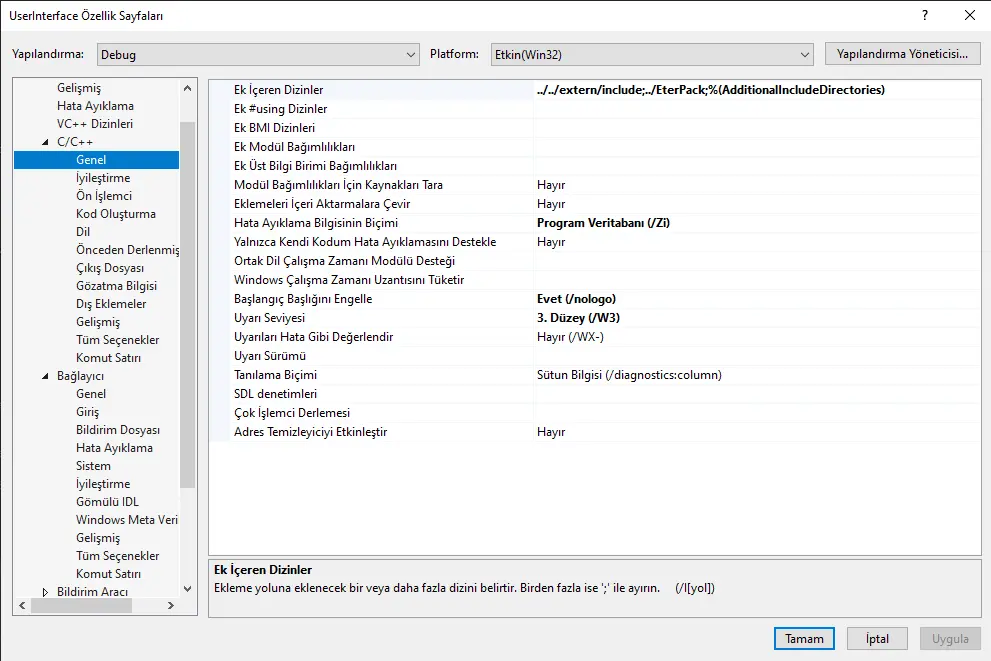This screenshot has width=991, height=661.
Task: Expand the Bildirim Aracı tree node
Action: tap(45, 592)
